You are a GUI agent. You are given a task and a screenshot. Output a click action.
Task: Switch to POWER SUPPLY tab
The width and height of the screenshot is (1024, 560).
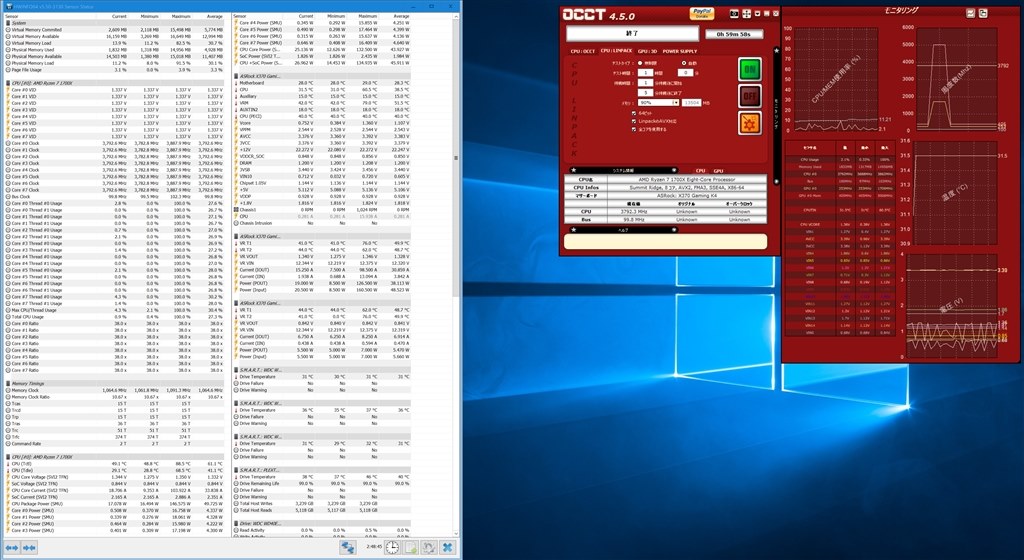[680, 51]
